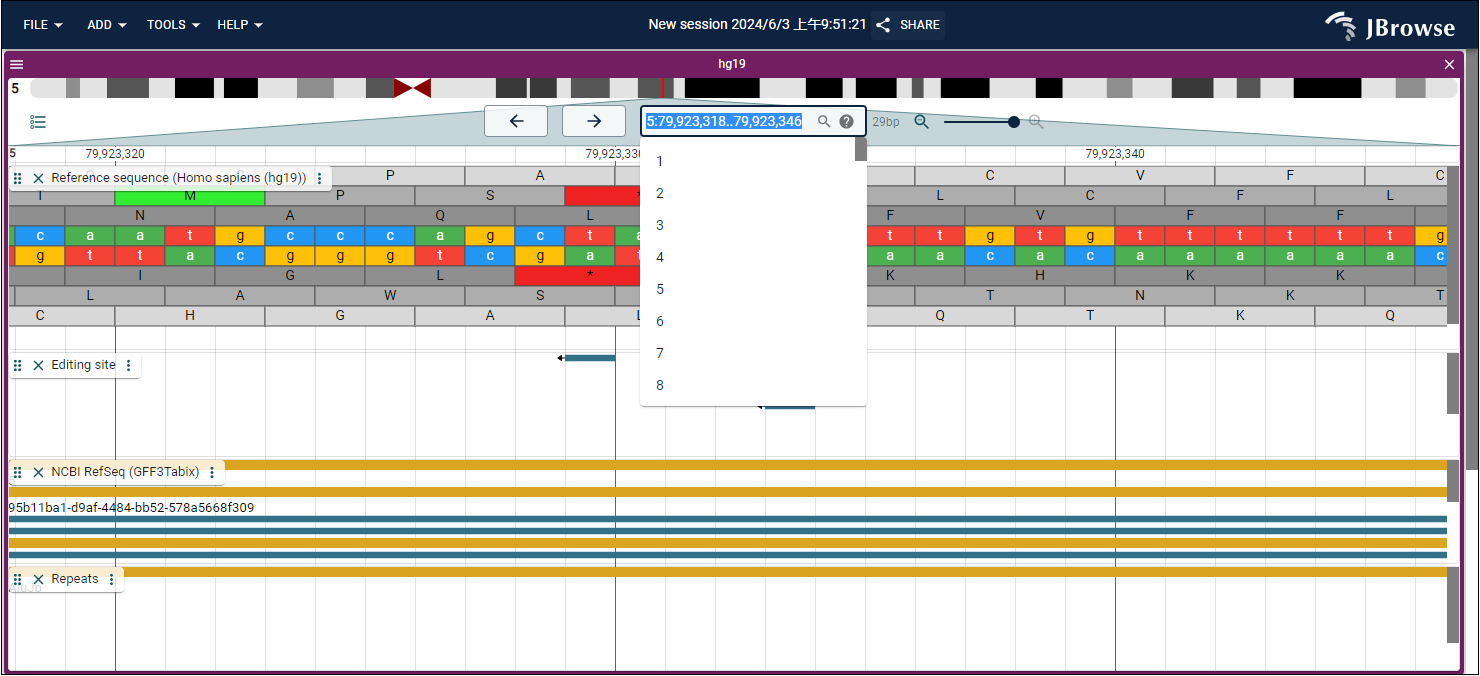Open the track selector list icon
Viewport: 1480px width, 676px height.
[x=38, y=122]
